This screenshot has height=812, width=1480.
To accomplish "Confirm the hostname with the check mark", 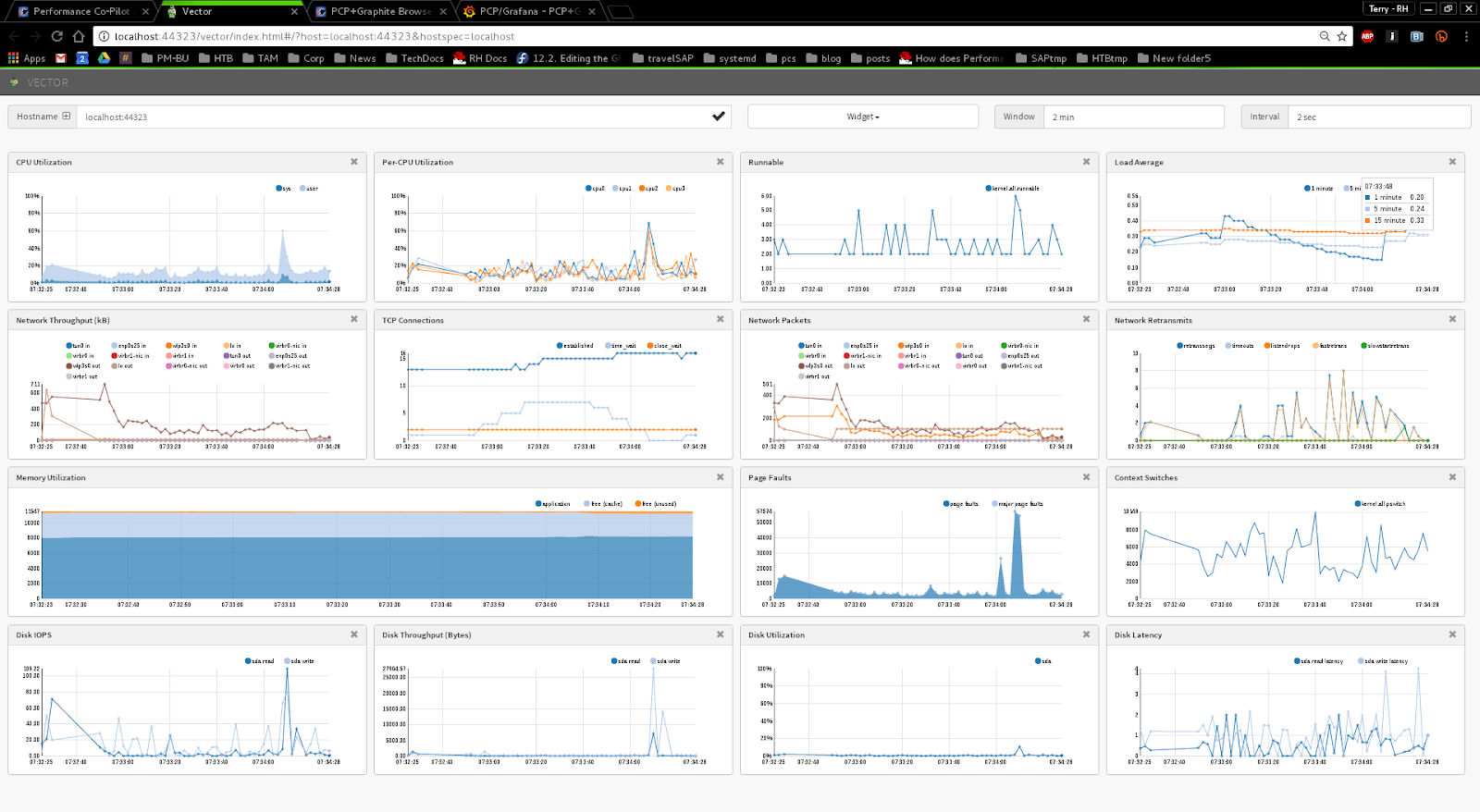I will click(719, 117).
